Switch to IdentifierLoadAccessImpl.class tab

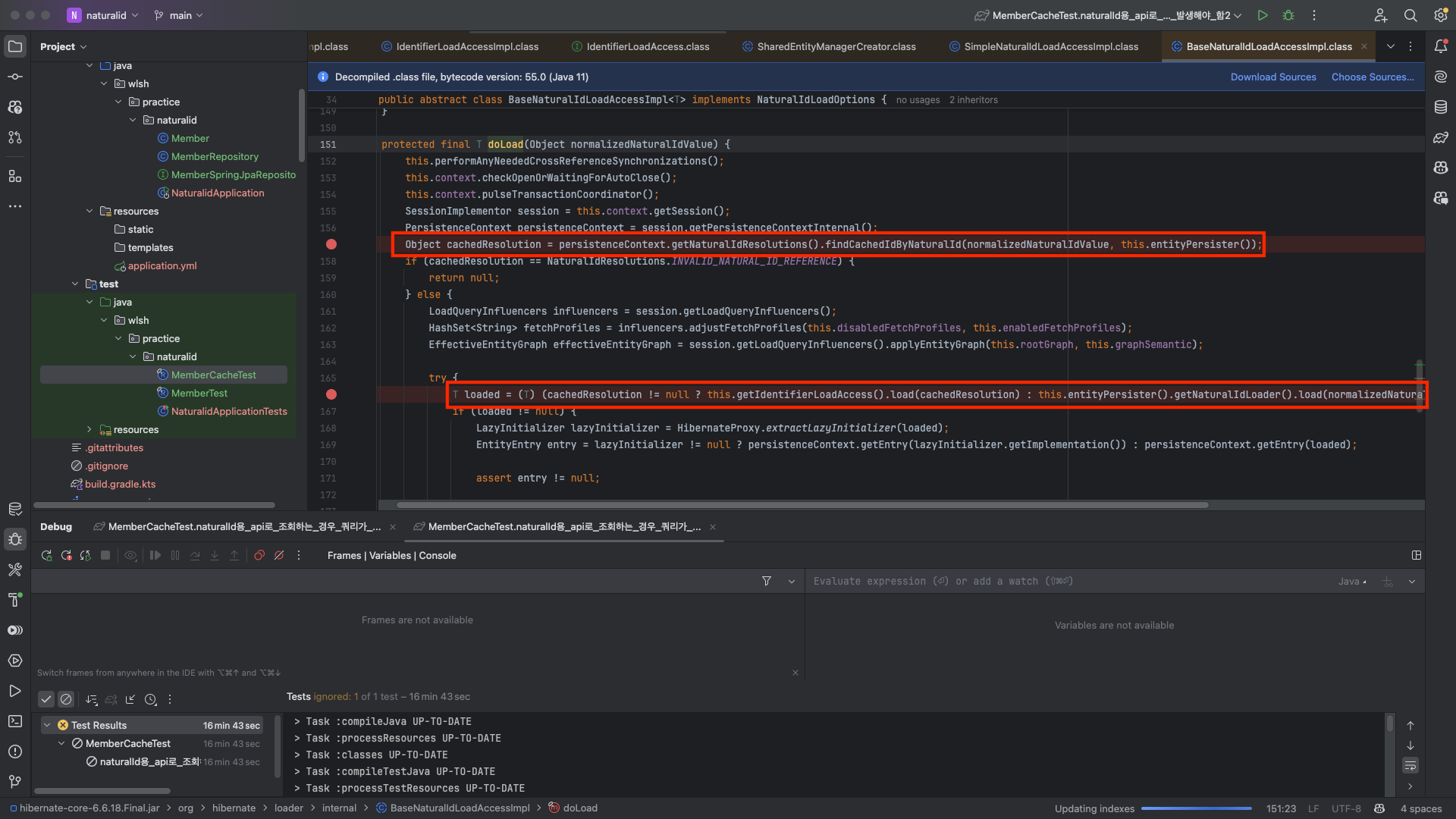point(460,46)
